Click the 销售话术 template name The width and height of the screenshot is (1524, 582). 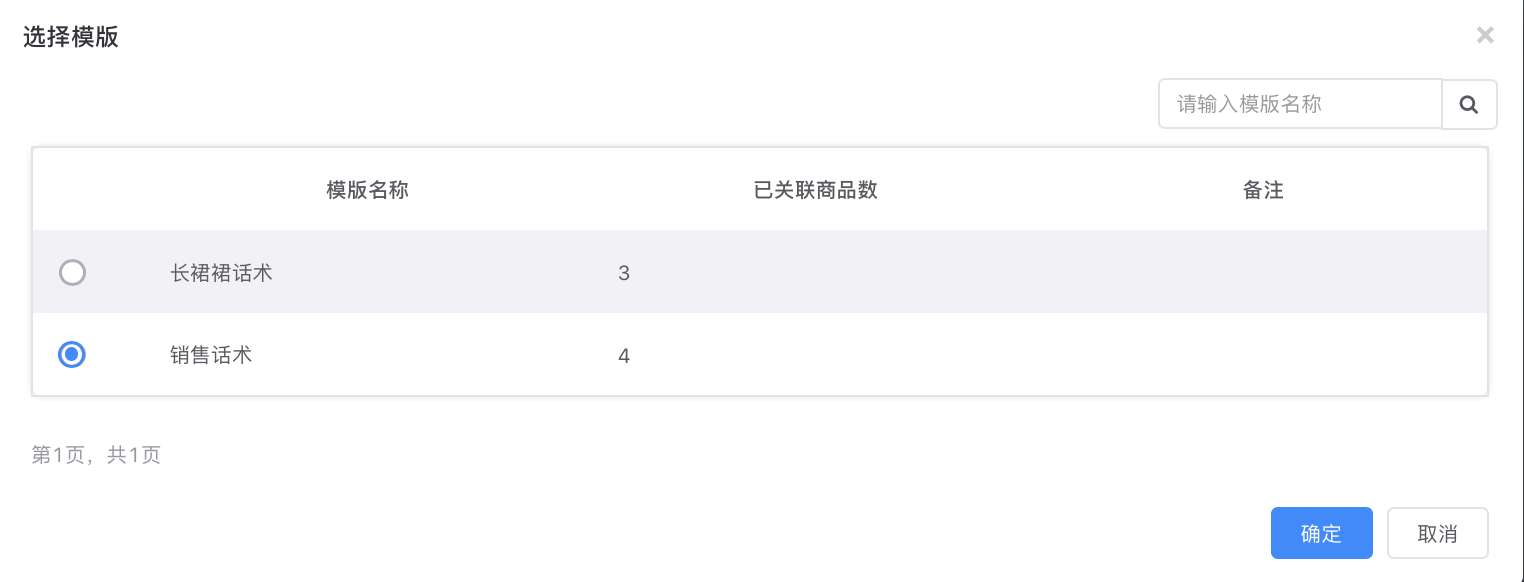[x=211, y=354]
